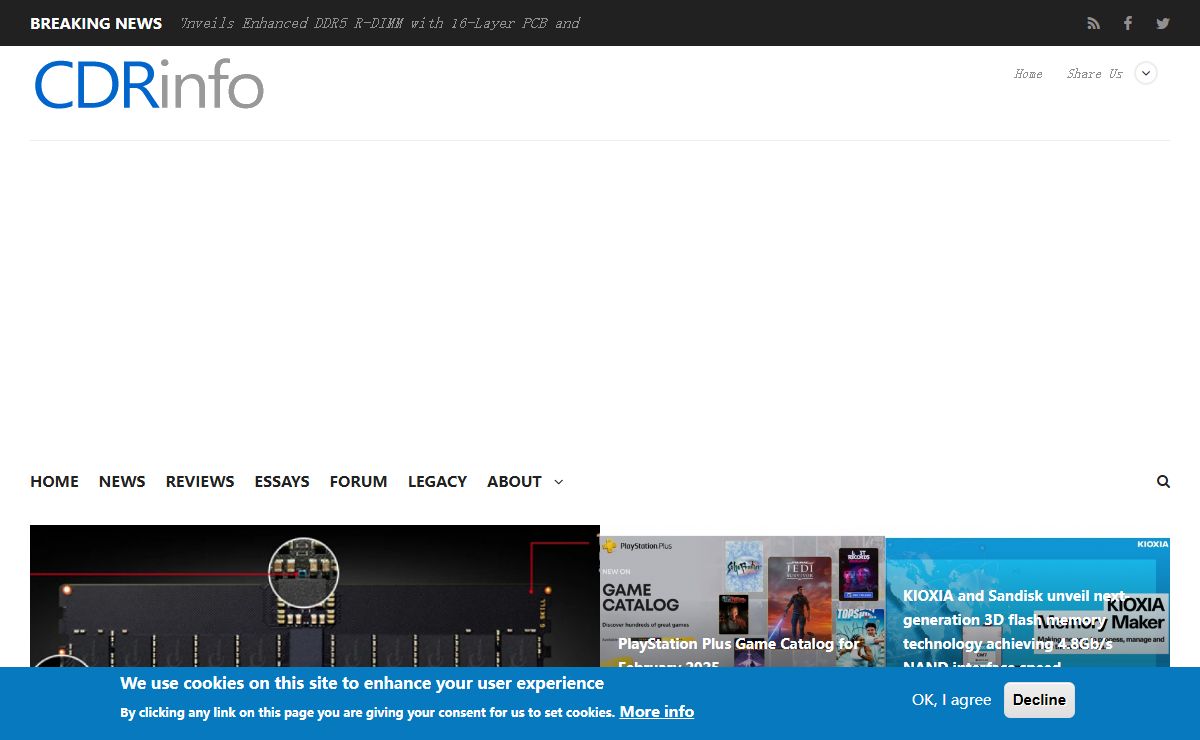Open the More info cookie link
This screenshot has width=1200, height=740.
click(656, 712)
